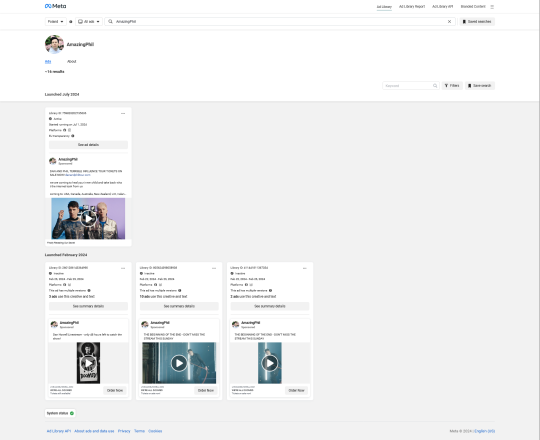Open the Privacy footer link
The image size is (540, 440).
[x=124, y=431]
